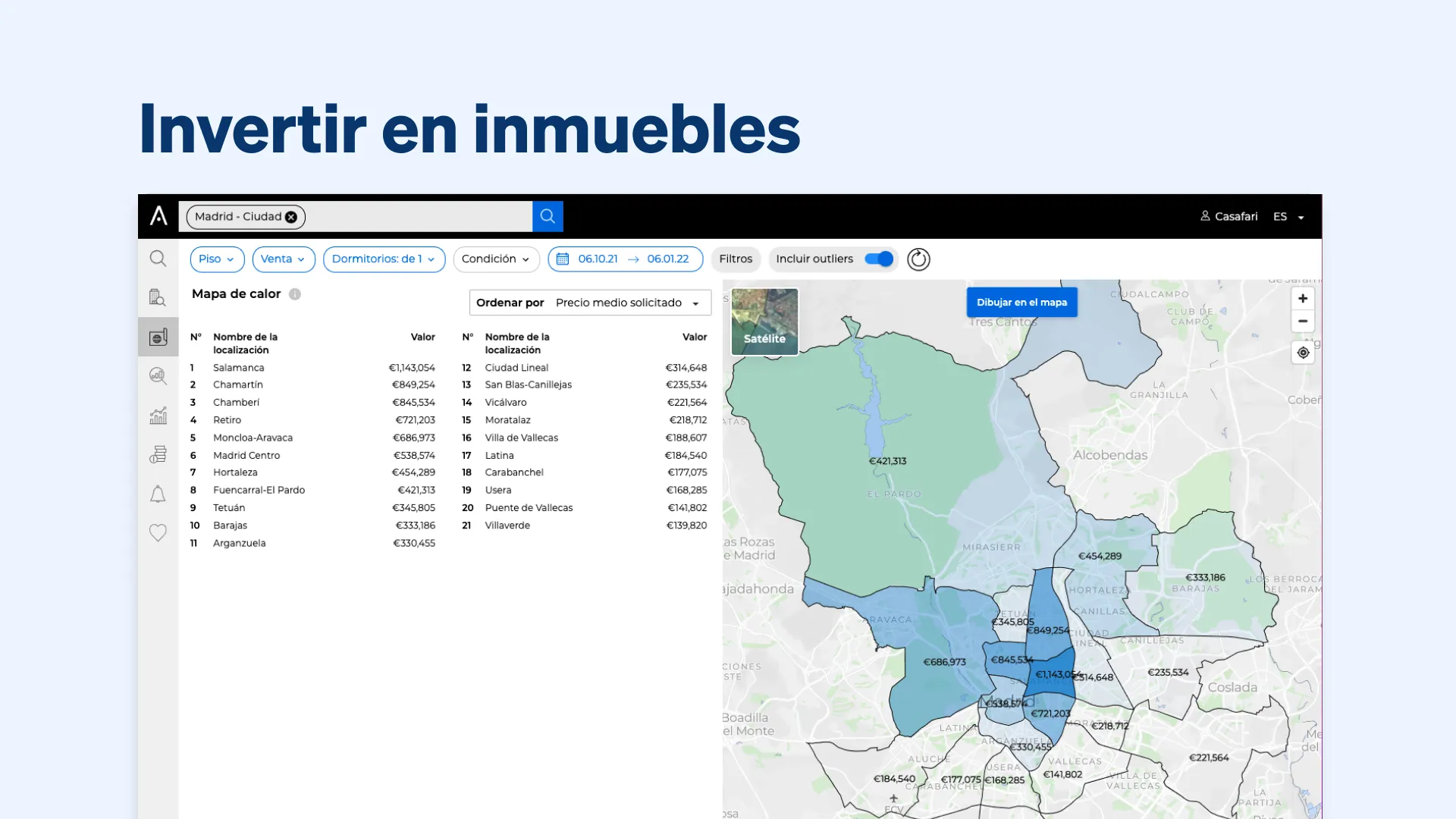Open the search icon in left sidebar
Image resolution: width=1456 pixels, height=819 pixels.
click(x=158, y=259)
